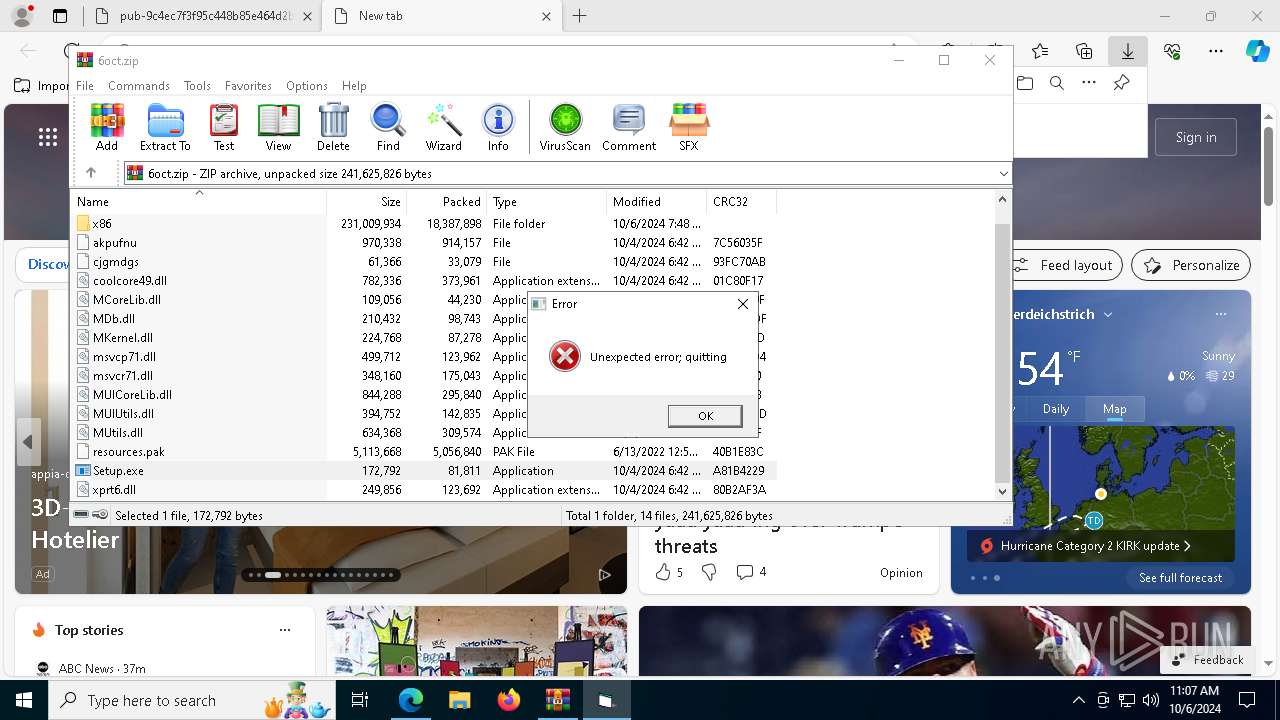Open the Find tool
This screenshot has height=720, width=1280.
tap(388, 127)
